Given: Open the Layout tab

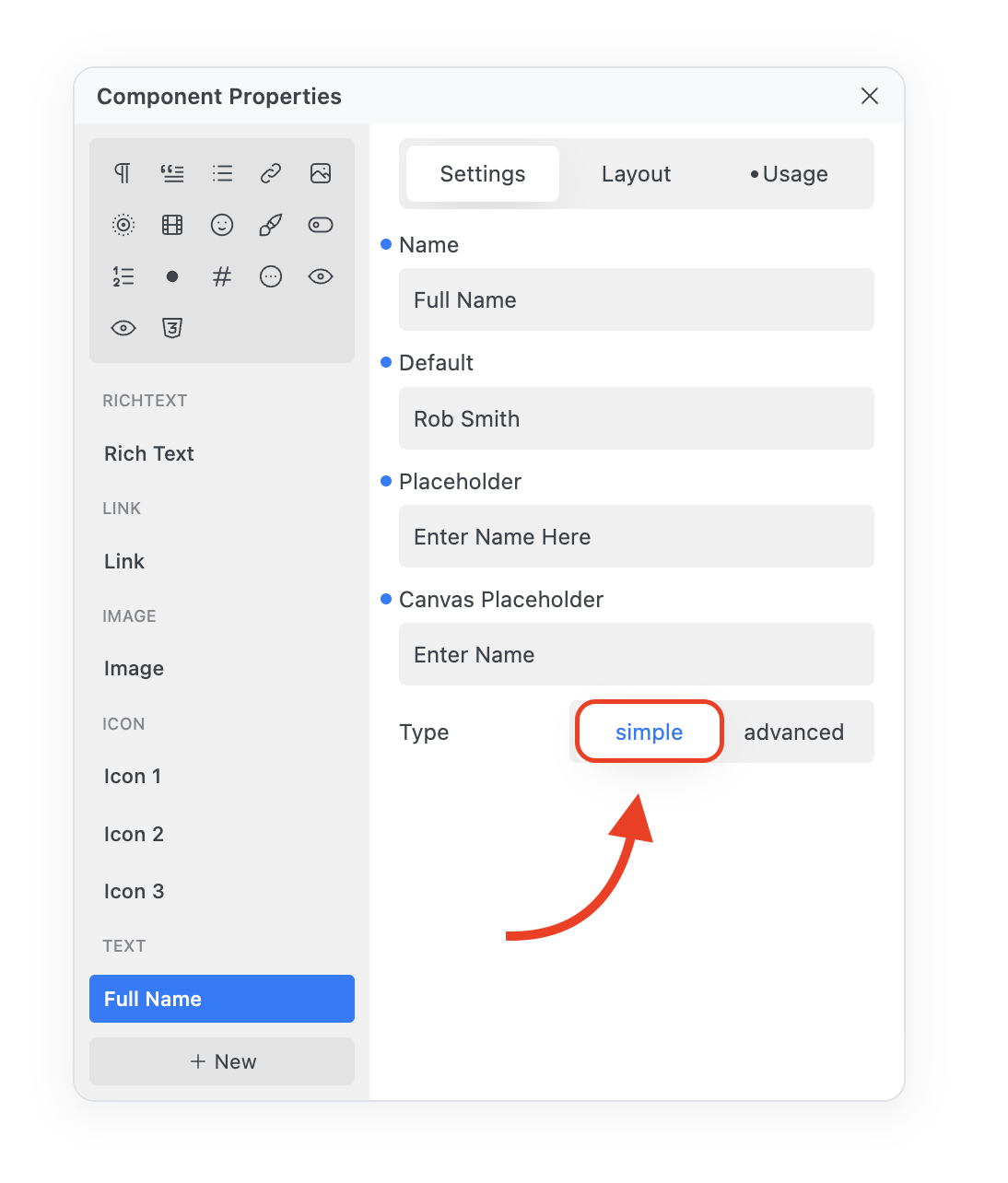Looking at the screenshot, I should (x=636, y=174).
